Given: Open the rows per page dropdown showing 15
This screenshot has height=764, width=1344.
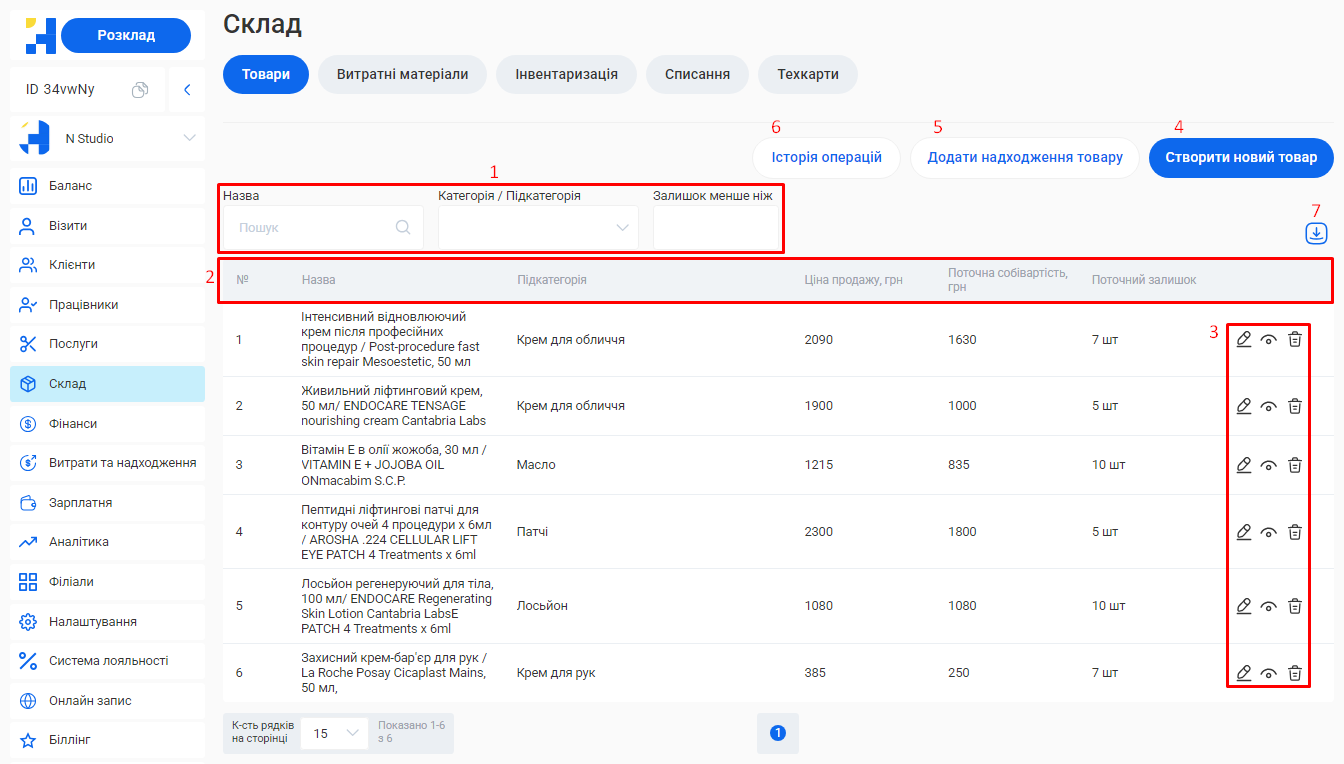Looking at the screenshot, I should [x=334, y=733].
